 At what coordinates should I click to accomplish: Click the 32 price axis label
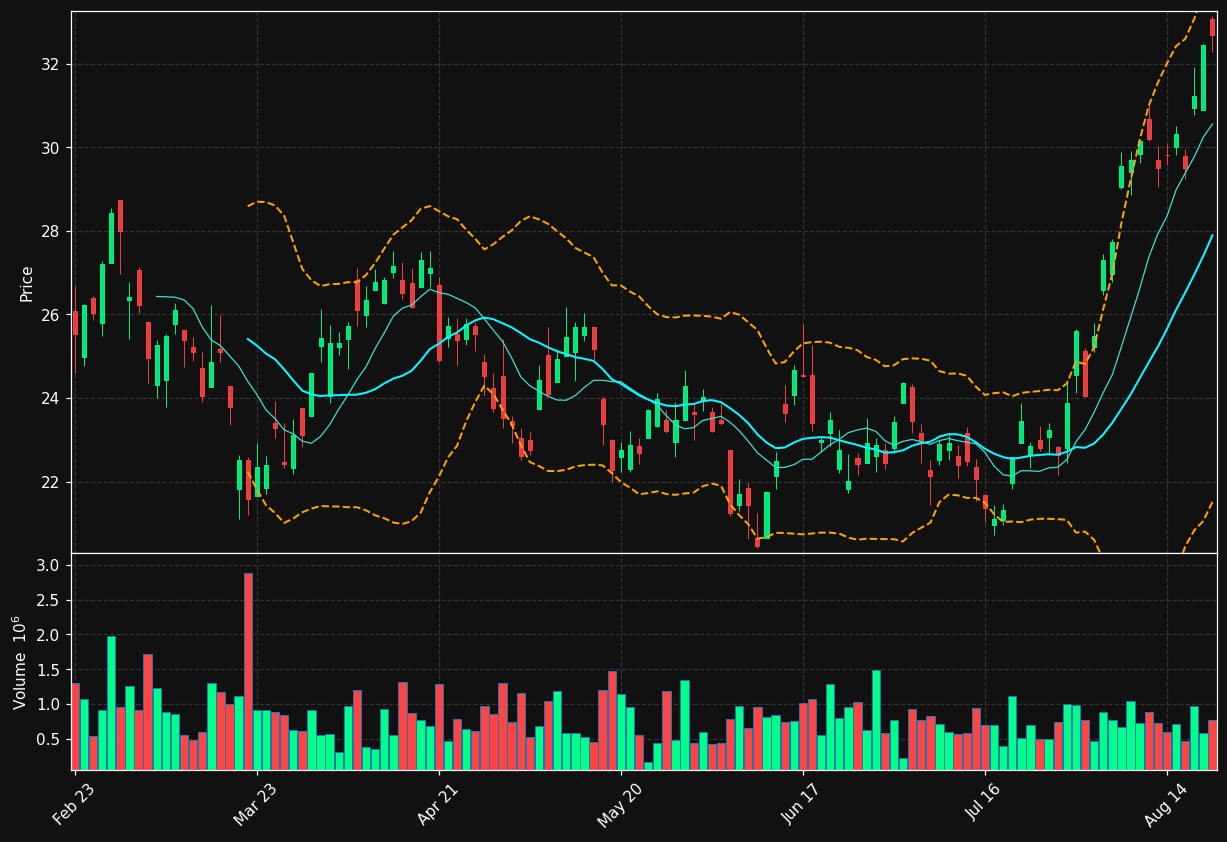[x=50, y=65]
